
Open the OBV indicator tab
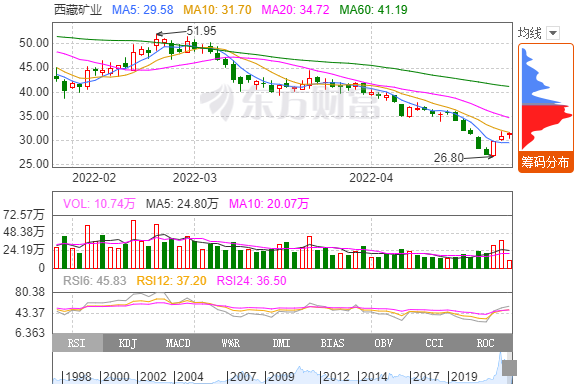(x=384, y=343)
